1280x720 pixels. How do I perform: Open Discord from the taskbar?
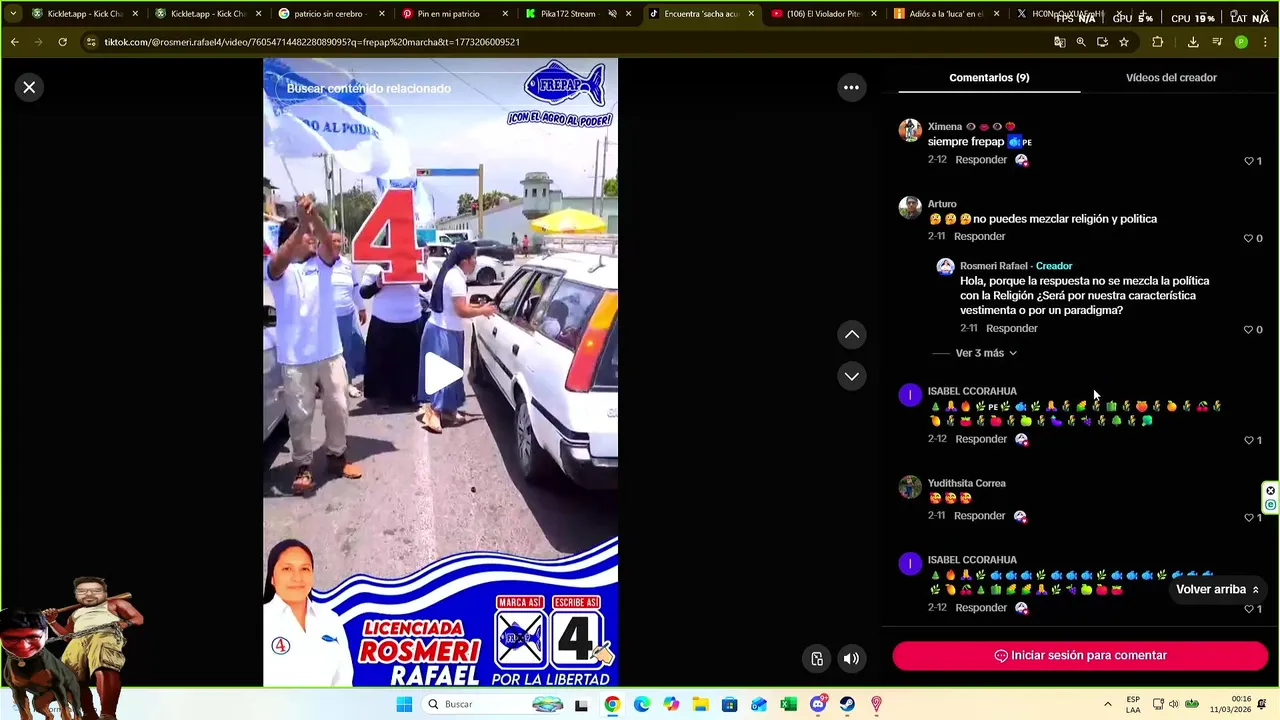click(x=818, y=704)
